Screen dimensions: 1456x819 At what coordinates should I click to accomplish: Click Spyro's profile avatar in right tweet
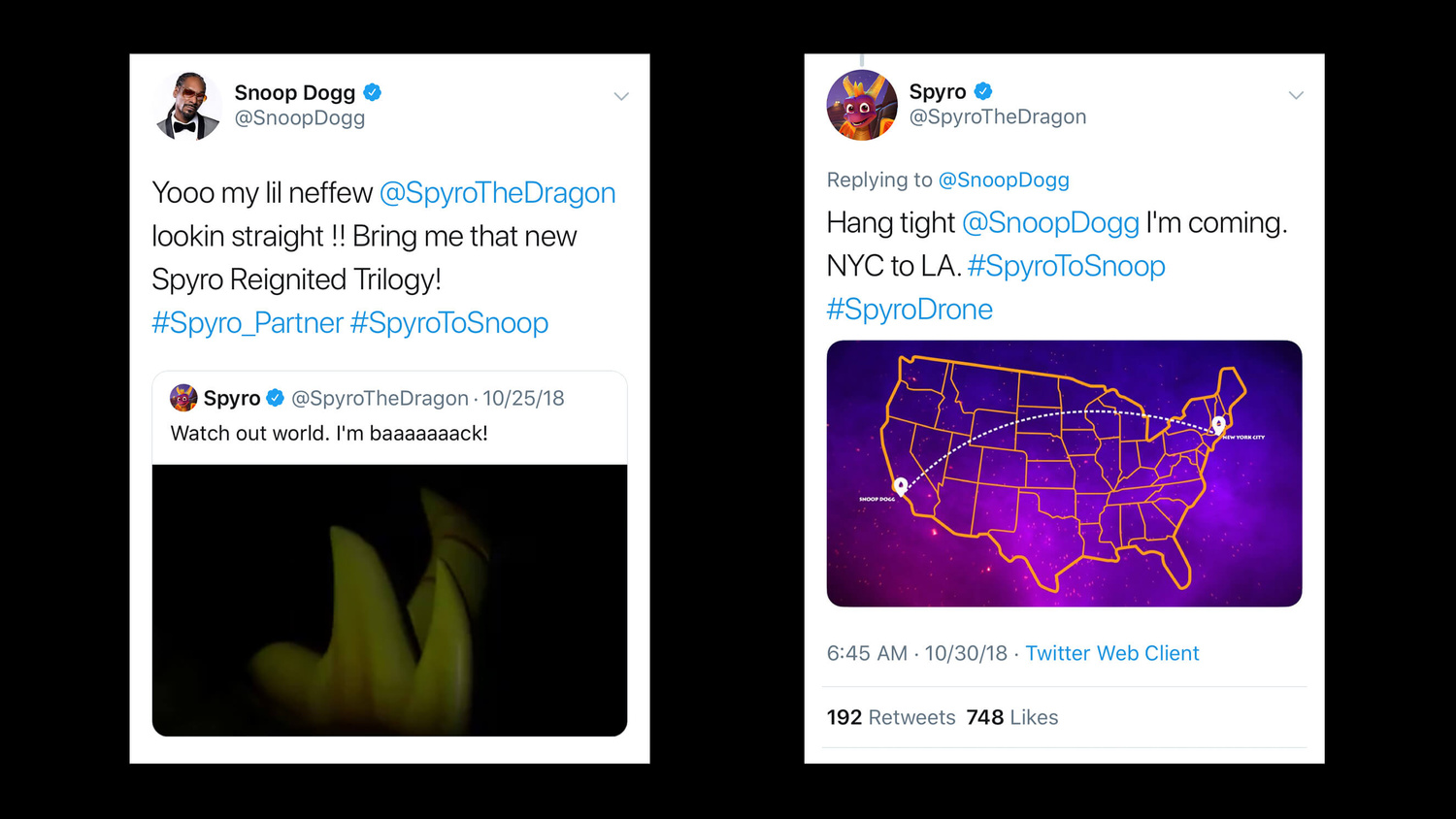(x=862, y=105)
